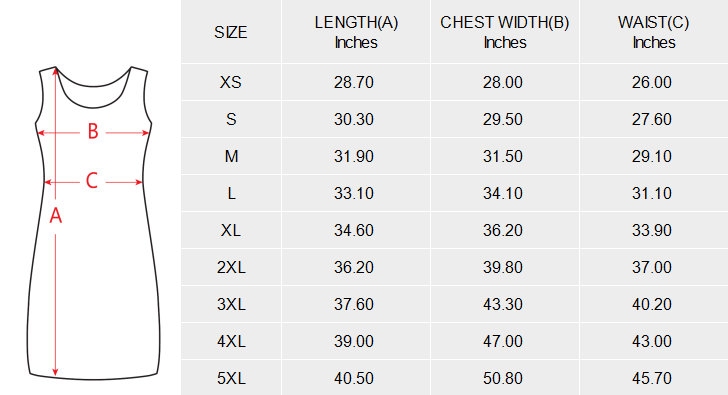
Task: Select the S chest width value 29.50
Action: pos(503,119)
